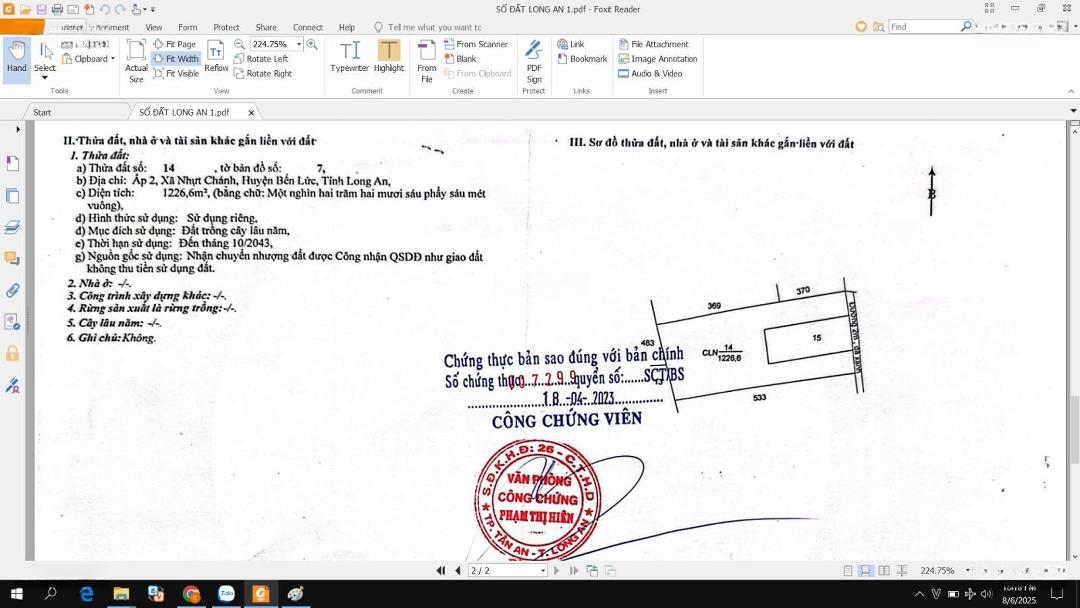Expand the zoom percentage dropdown in ribbon

tap(298, 44)
